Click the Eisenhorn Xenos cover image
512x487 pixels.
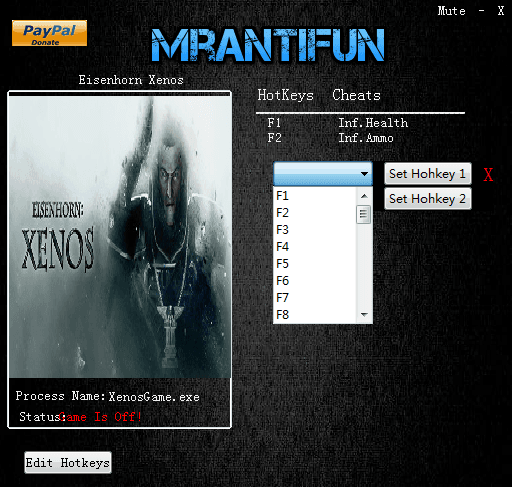click(119, 237)
